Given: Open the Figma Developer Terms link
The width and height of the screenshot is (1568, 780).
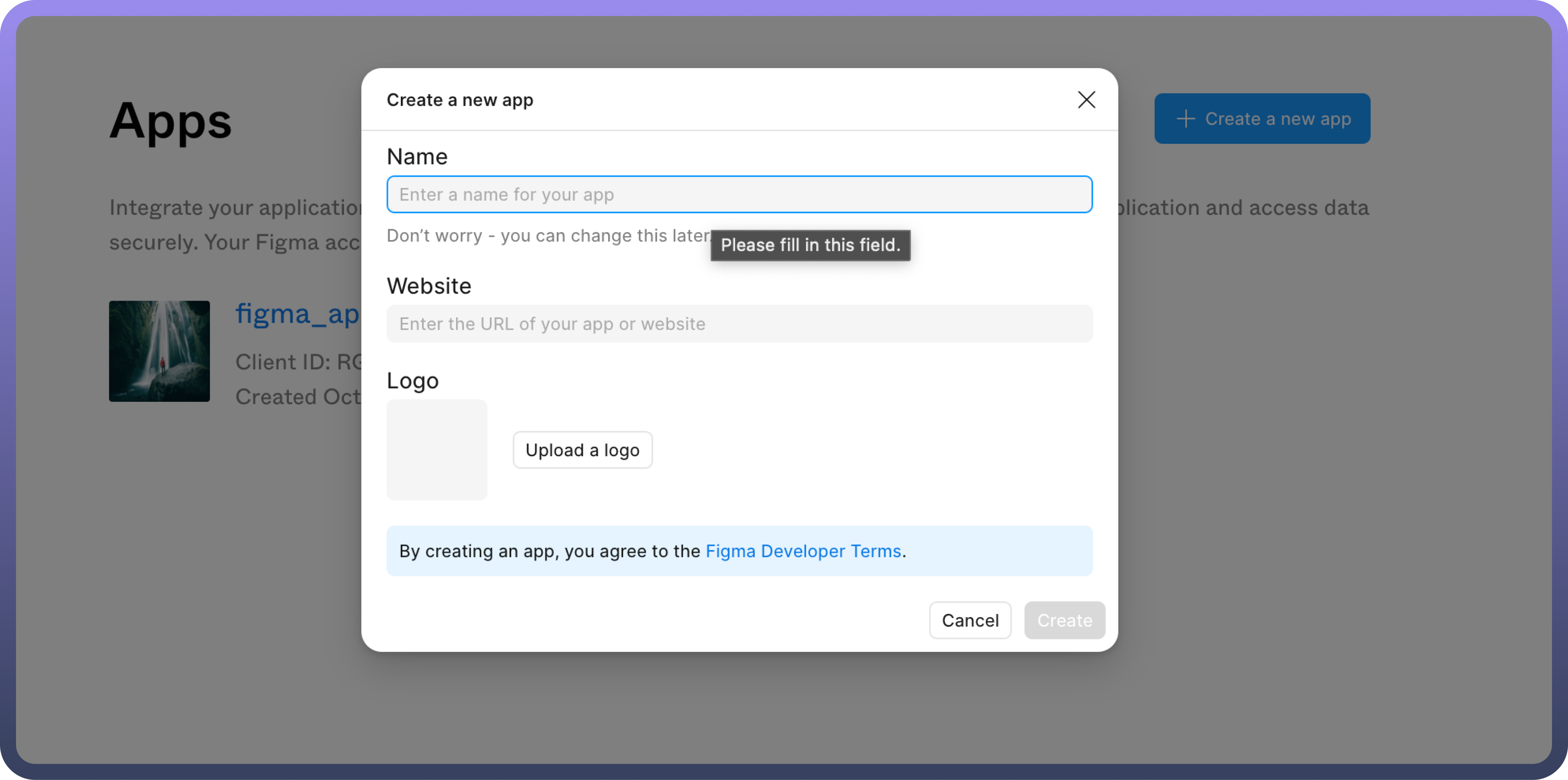Looking at the screenshot, I should pos(803,551).
